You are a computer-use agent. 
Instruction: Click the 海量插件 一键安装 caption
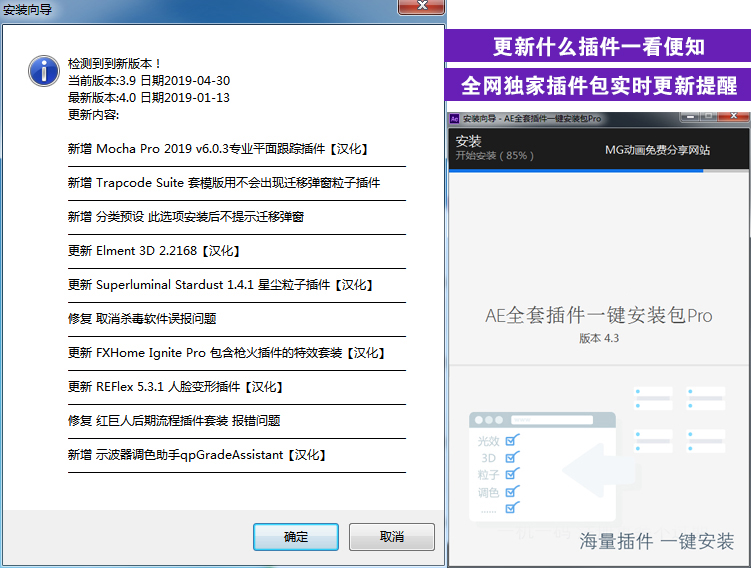pyautogui.click(x=657, y=542)
